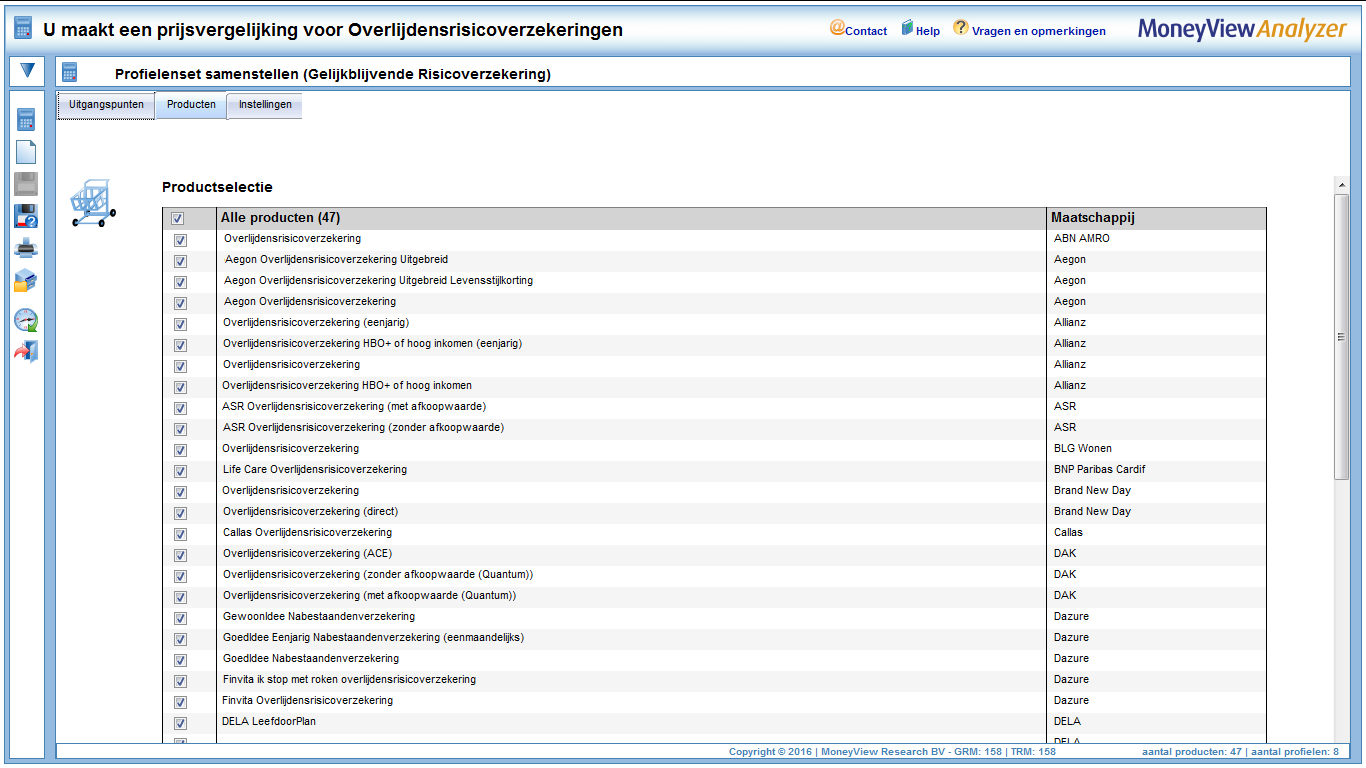Click Overlijdensrisicoverzekering HBO+ of hoog inkomen (eenjarig)
The height and width of the screenshot is (768, 1366).
point(372,343)
